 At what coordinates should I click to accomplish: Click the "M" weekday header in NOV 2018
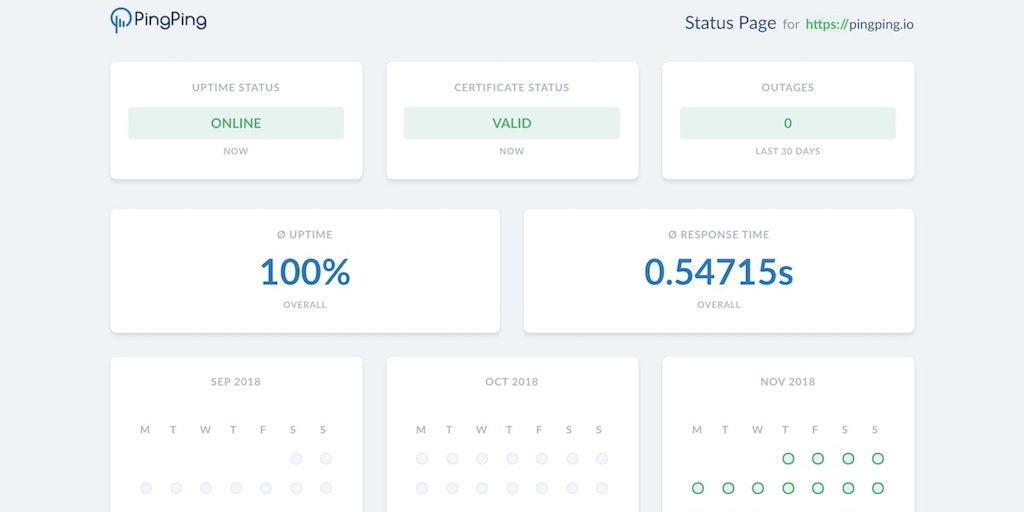click(x=697, y=430)
